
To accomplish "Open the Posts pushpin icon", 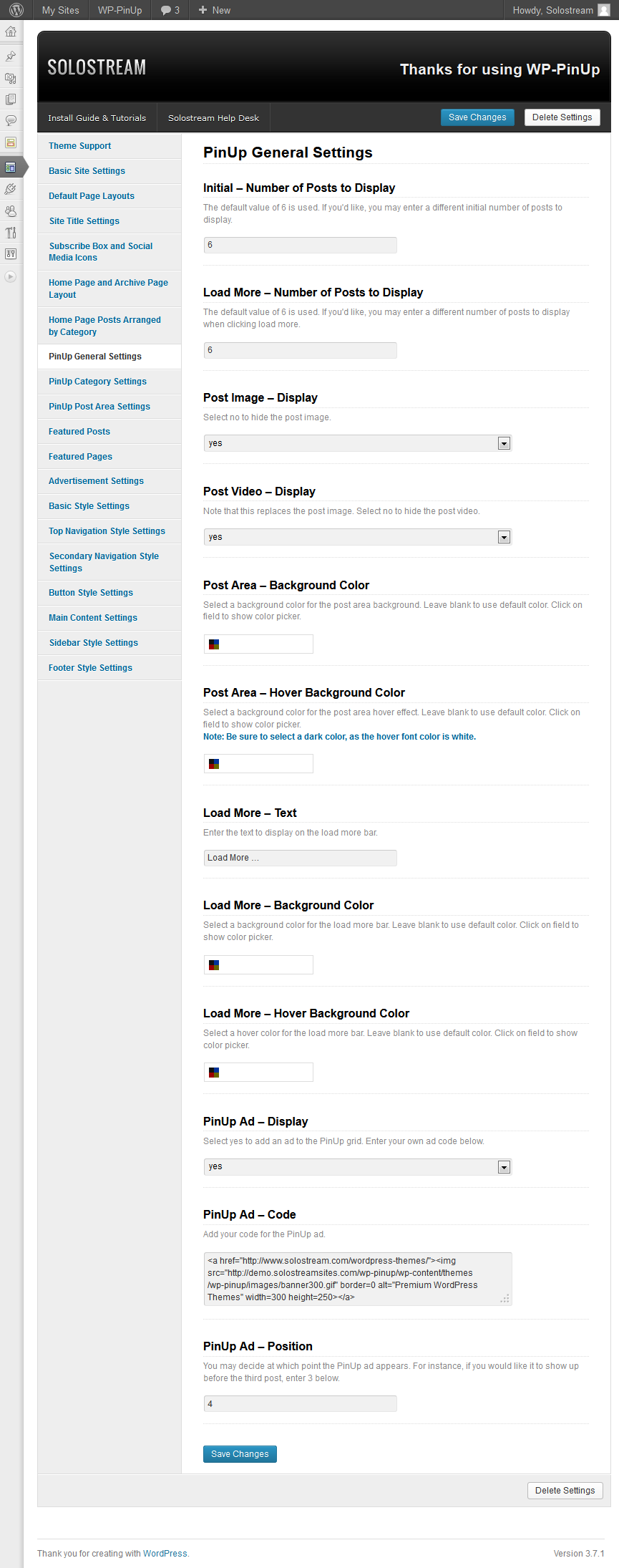I will pyautogui.click(x=11, y=56).
